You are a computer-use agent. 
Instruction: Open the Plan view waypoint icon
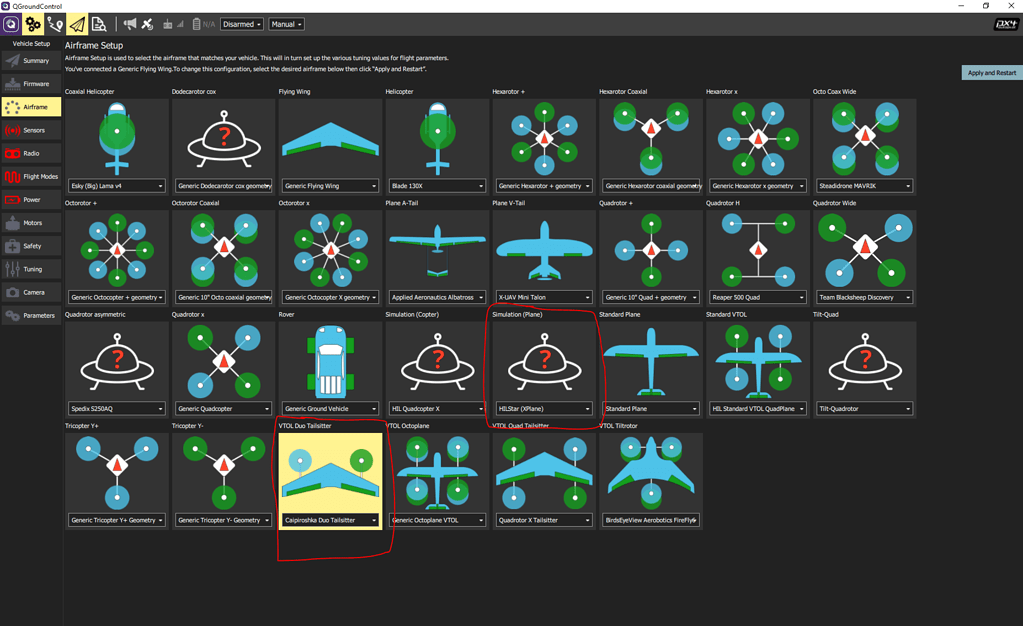[x=55, y=24]
